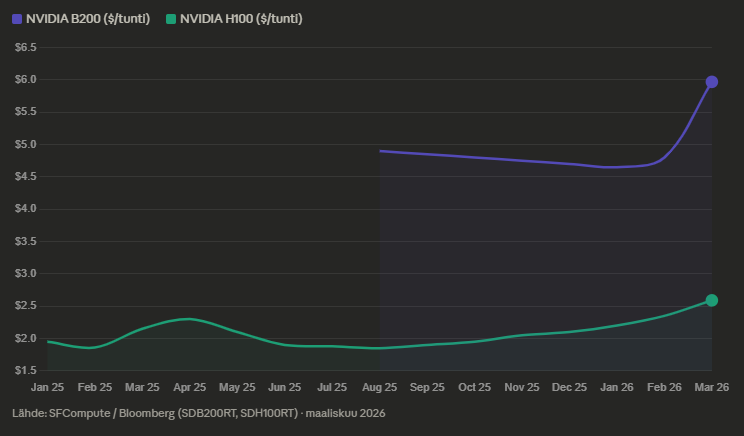The image size is (744, 436).
Task: Click the Nov 25 axis label
Action: (522, 387)
